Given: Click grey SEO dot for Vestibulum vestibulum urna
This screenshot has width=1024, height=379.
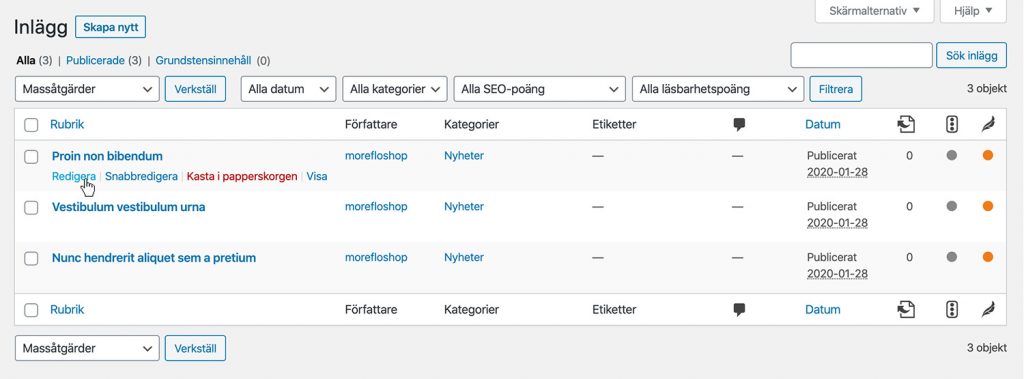Looking at the screenshot, I should point(952,206).
